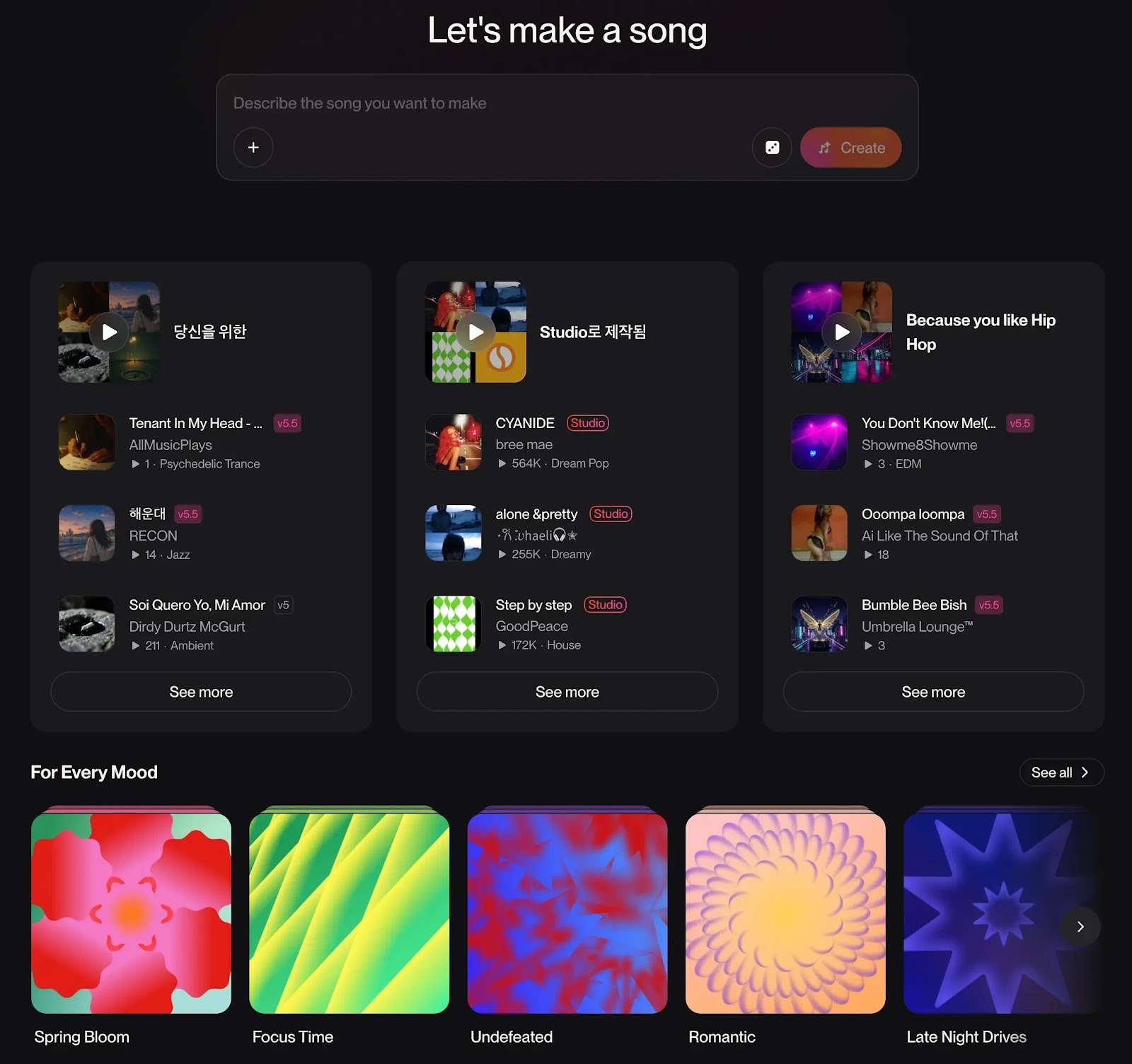1132x1064 pixels.
Task: Click the House genre text
Action: pos(564,645)
